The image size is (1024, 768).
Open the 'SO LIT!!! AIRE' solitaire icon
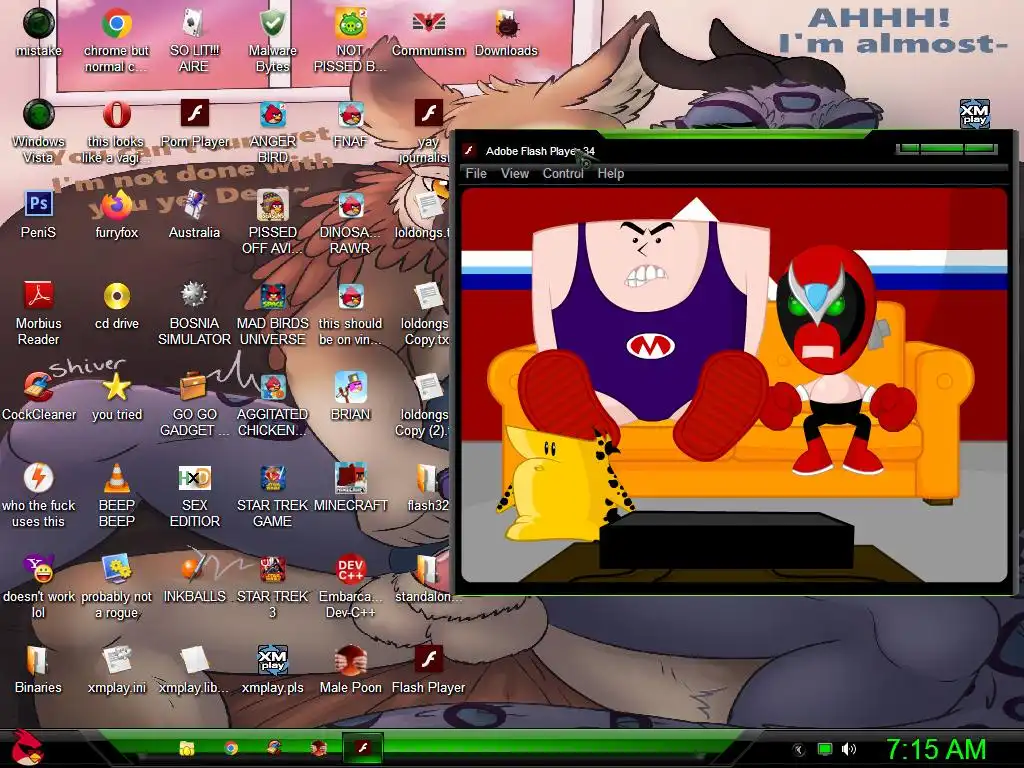coord(194,40)
